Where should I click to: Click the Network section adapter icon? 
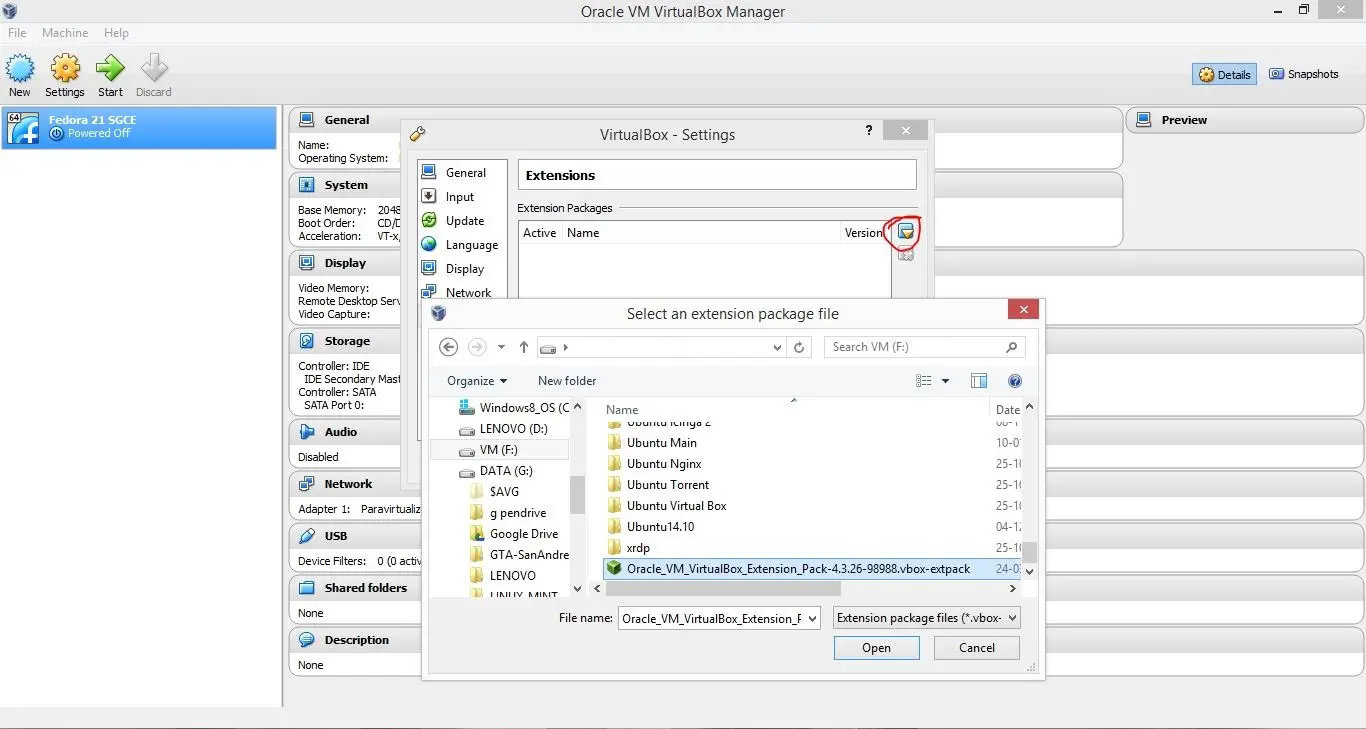(x=307, y=484)
